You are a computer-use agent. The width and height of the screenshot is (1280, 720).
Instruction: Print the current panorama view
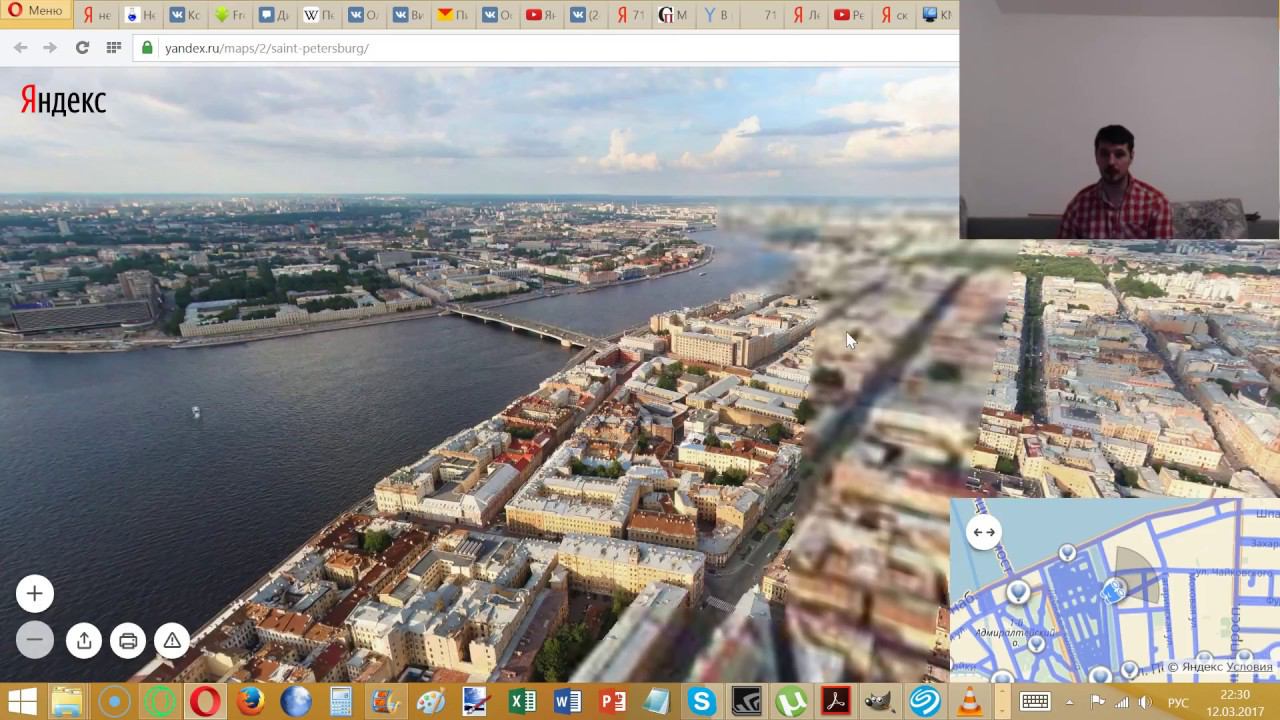128,640
